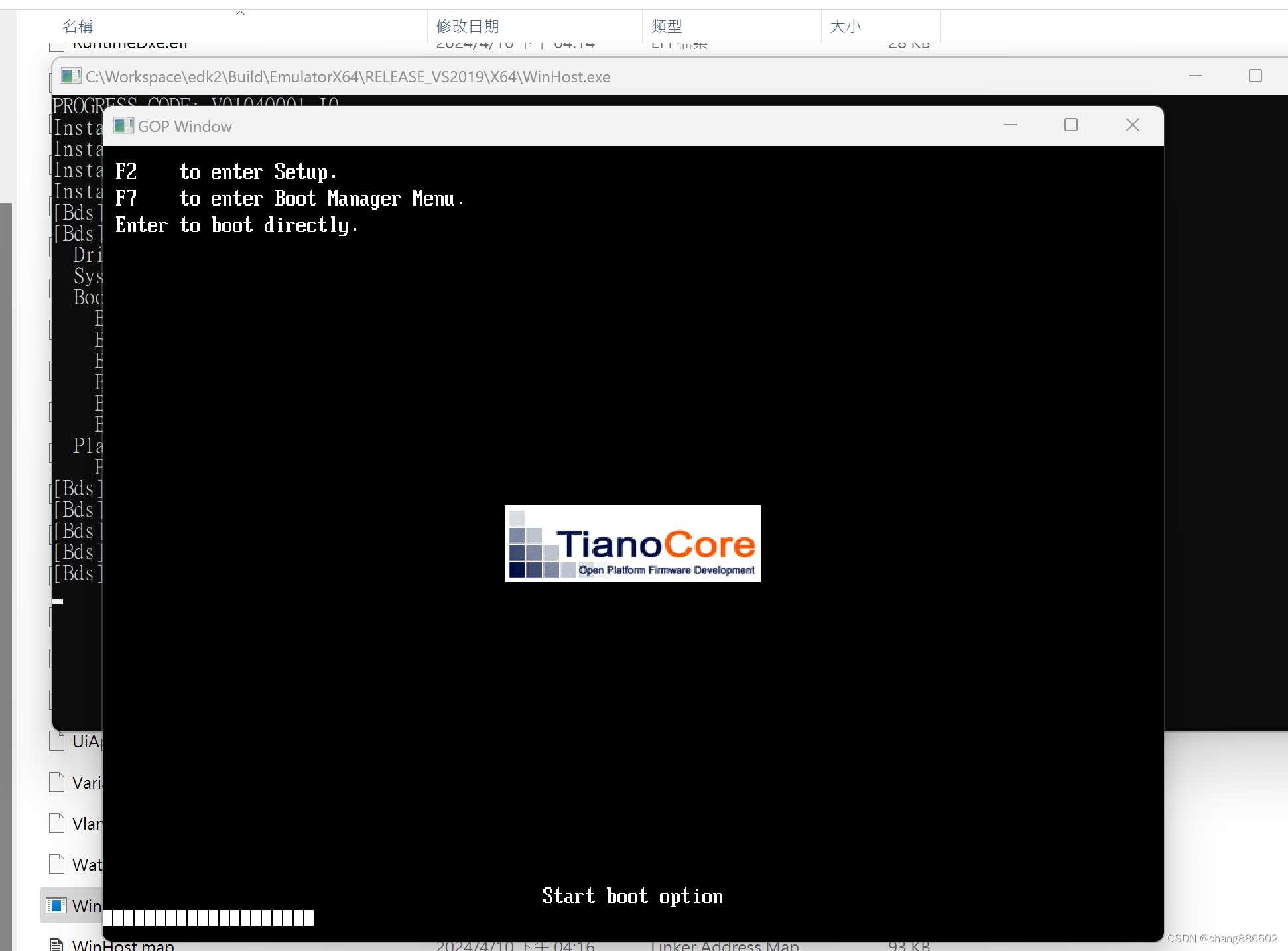Screen dimensions: 1288x951
Task: Click the Wat file document icon
Action: [56, 864]
